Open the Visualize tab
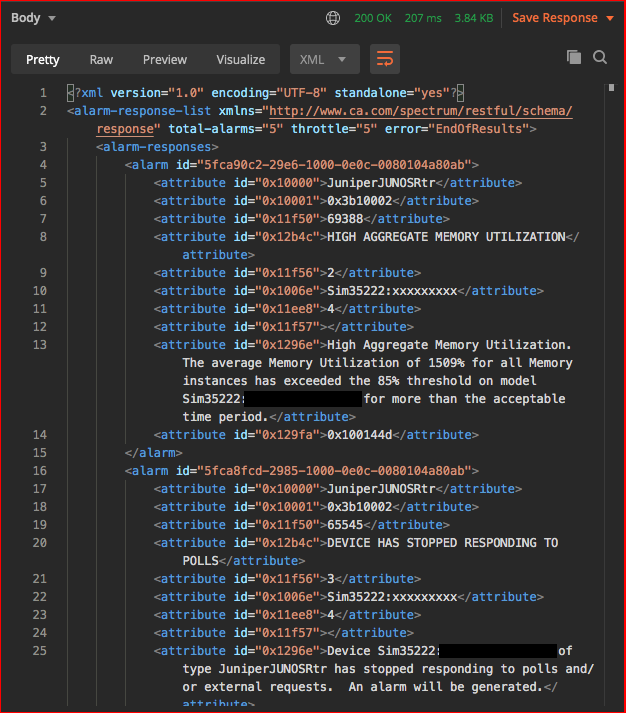This screenshot has width=626, height=713. point(241,60)
